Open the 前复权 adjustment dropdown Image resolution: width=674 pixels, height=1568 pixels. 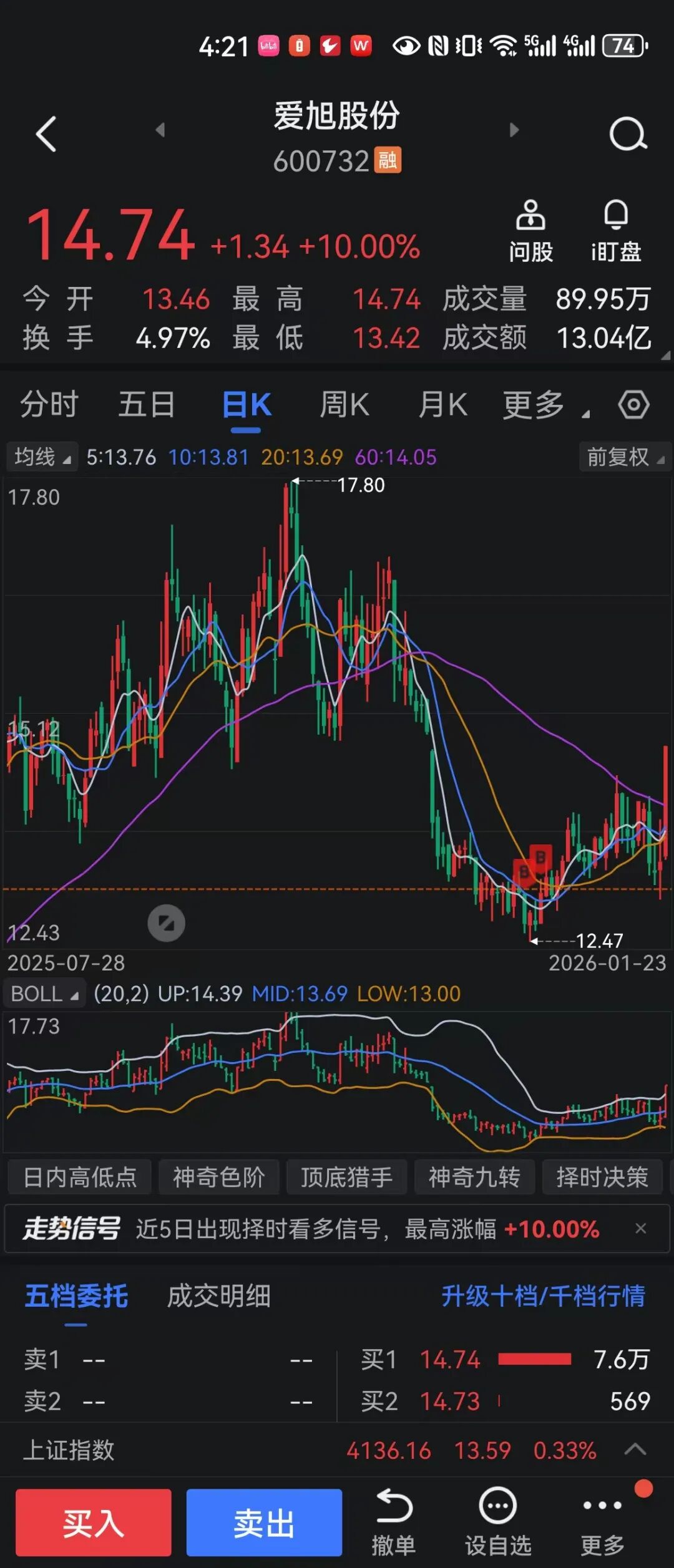pyautogui.click(x=625, y=457)
